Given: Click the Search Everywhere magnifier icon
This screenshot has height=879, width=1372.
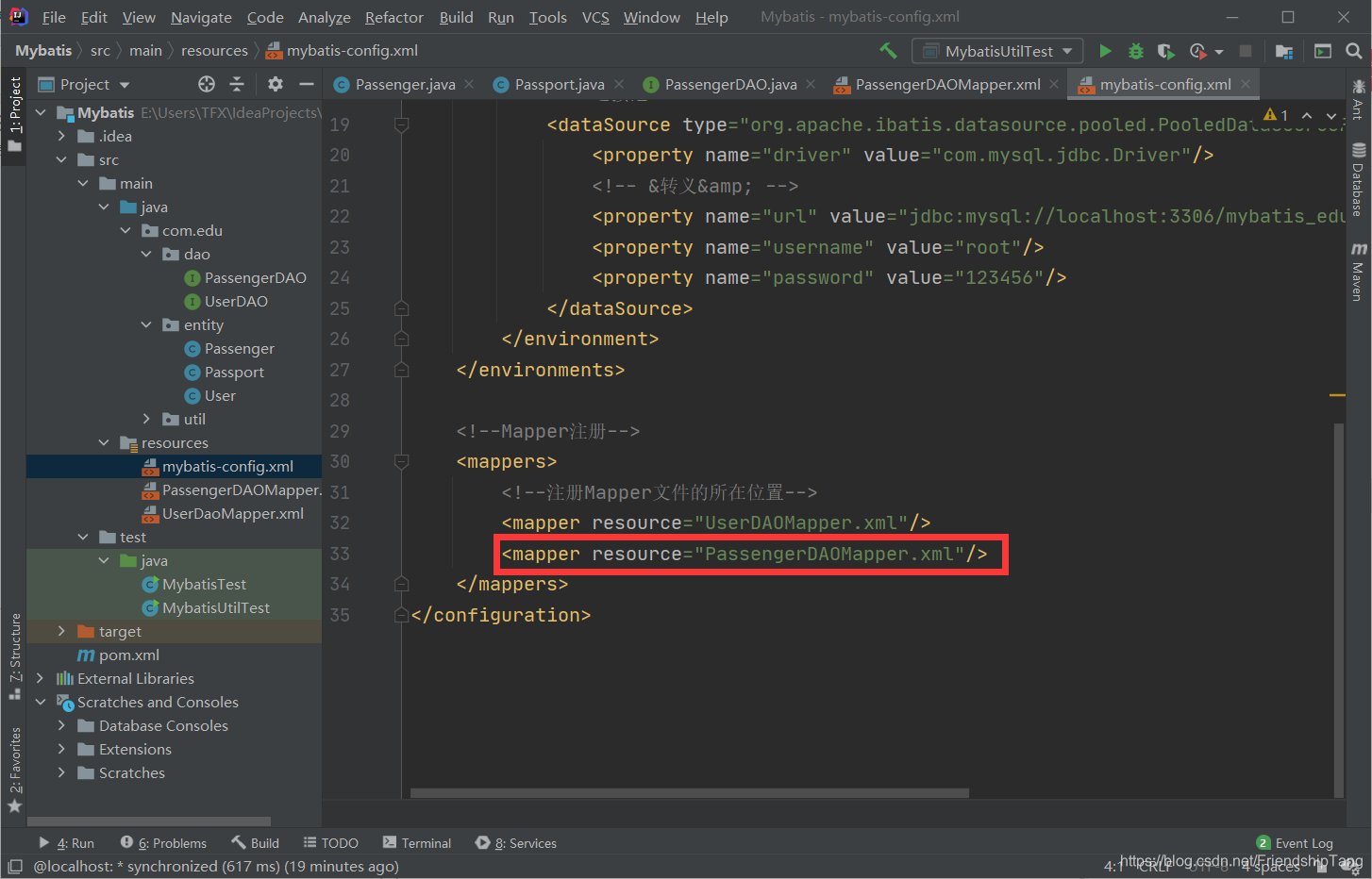Looking at the screenshot, I should 1354,51.
